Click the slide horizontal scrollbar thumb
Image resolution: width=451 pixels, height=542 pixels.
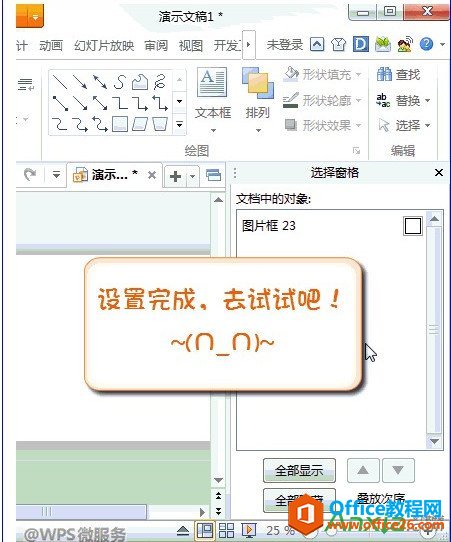[x=82, y=512]
